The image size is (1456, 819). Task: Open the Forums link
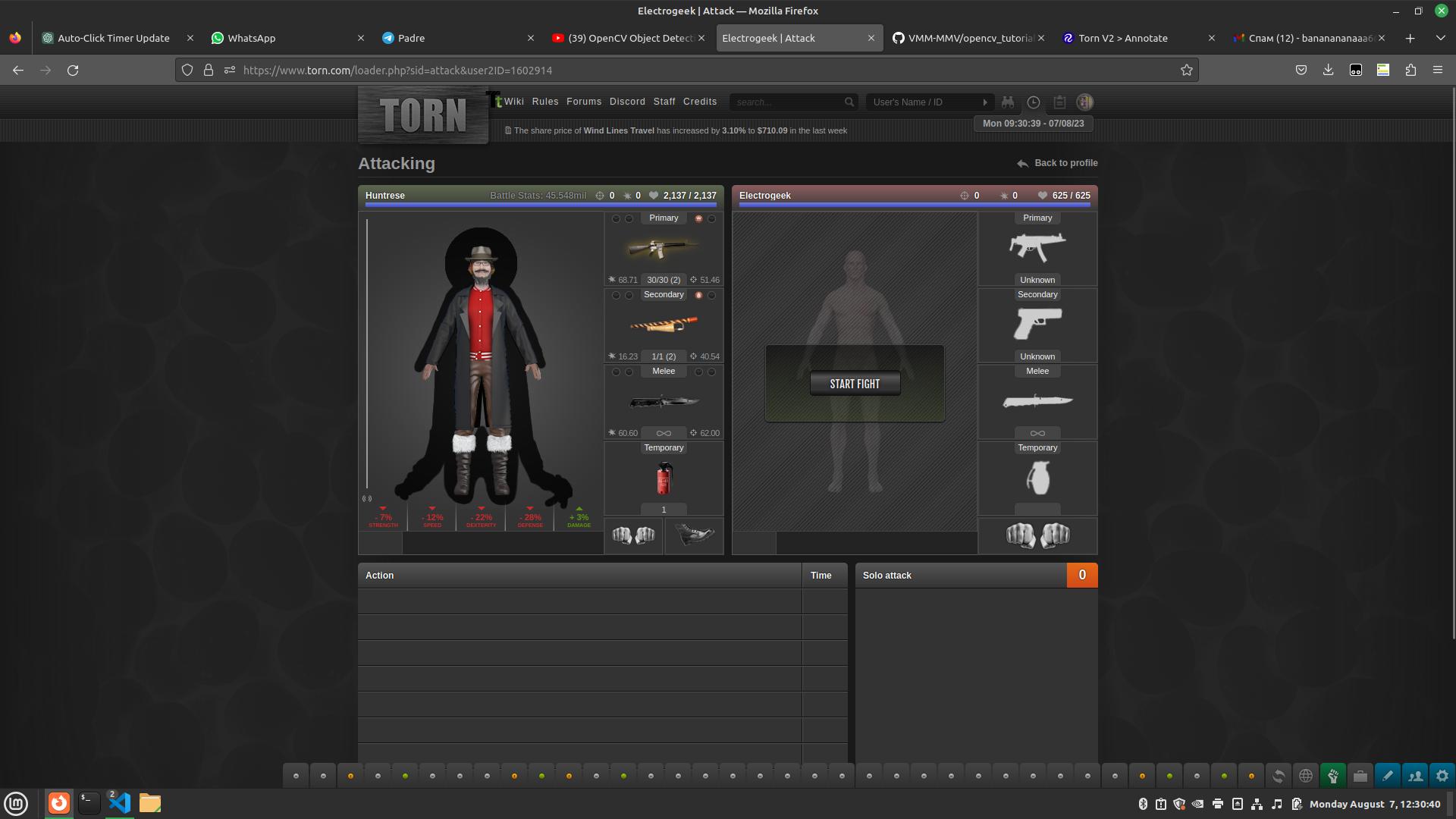(x=584, y=102)
